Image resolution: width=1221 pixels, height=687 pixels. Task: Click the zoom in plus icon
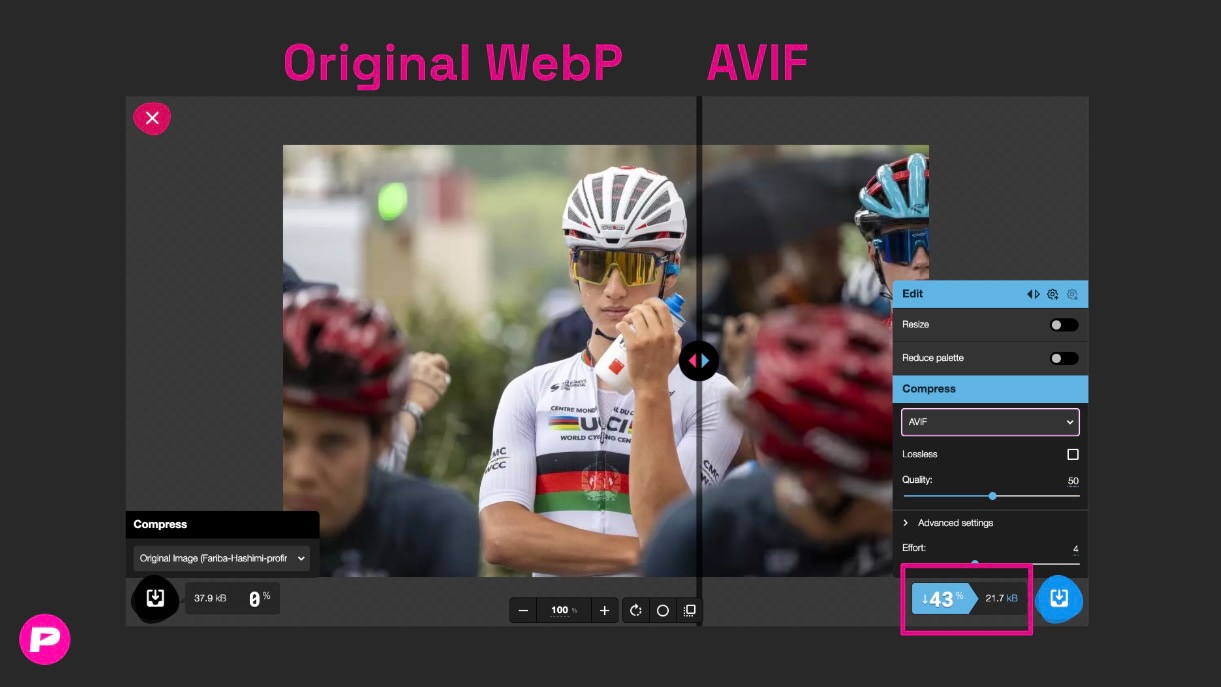(604, 610)
